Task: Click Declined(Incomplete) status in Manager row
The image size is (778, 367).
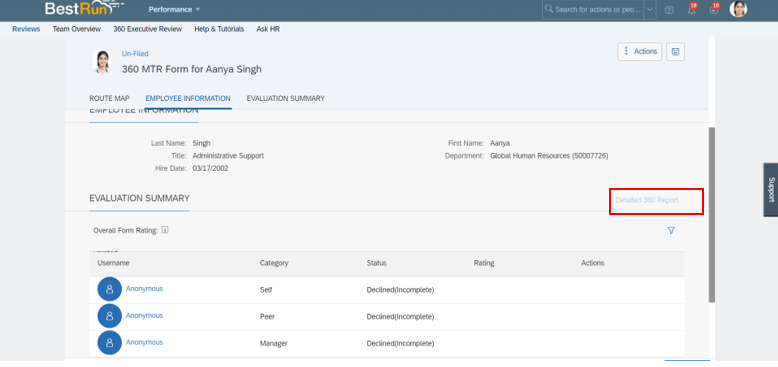Action: (400, 343)
